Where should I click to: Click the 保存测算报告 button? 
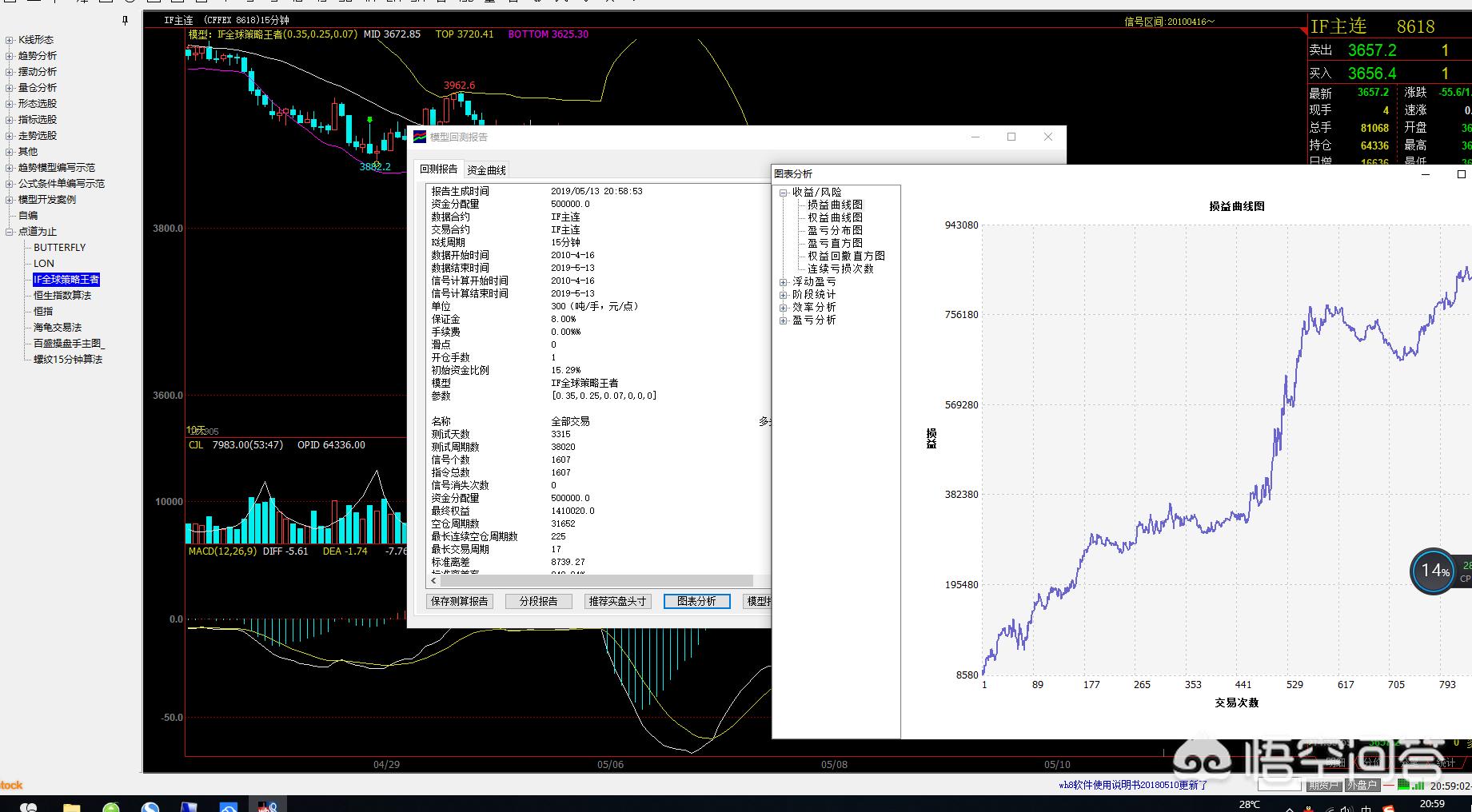pyautogui.click(x=459, y=601)
